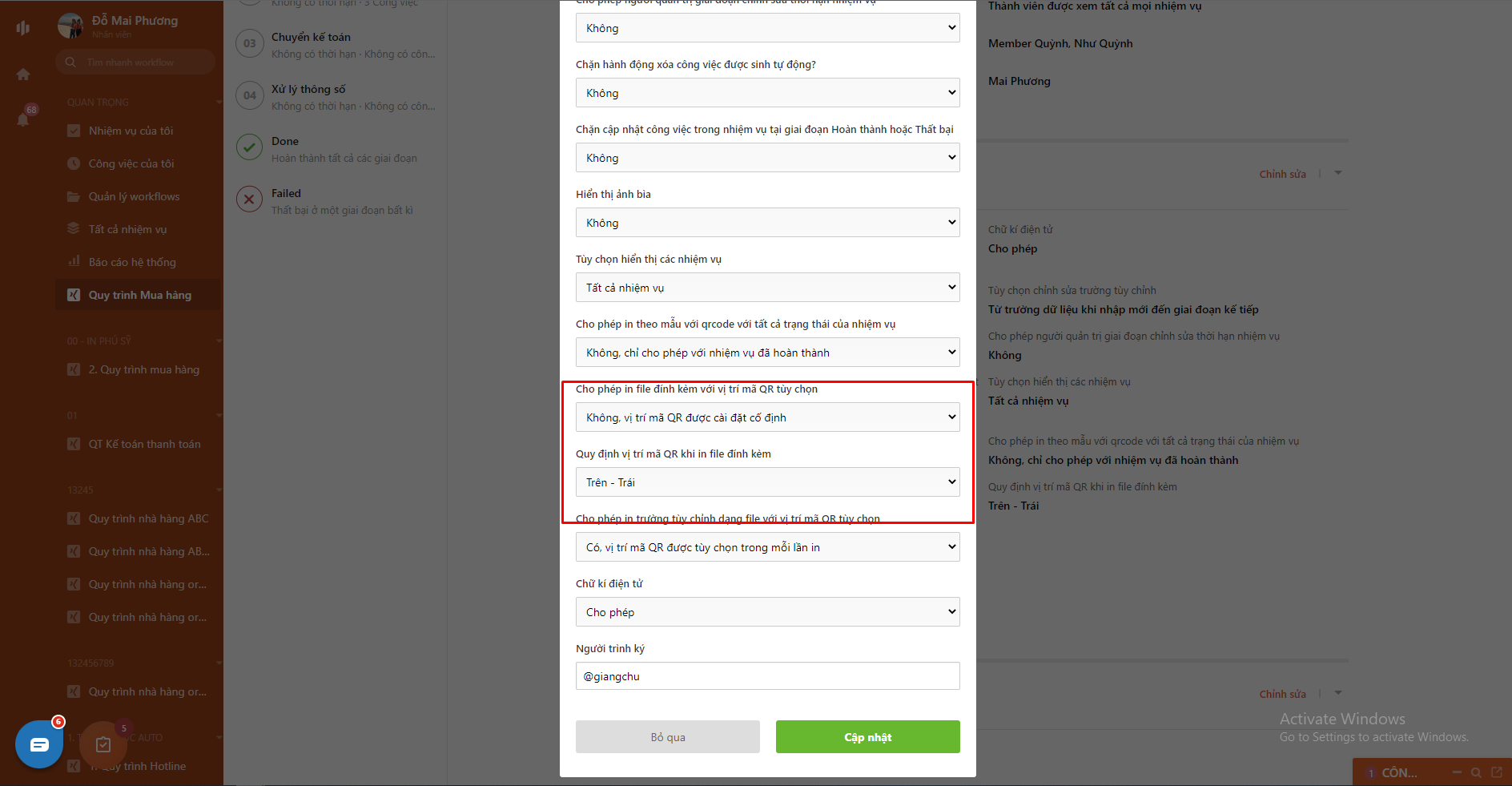Click the Bỏ qua button
The image size is (1512, 786).
coord(668,737)
